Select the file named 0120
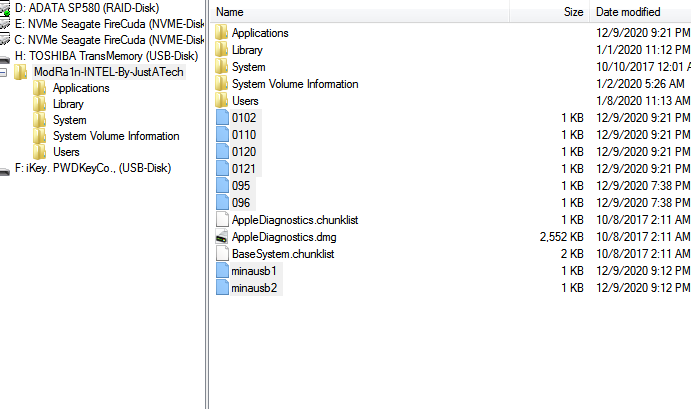The height and width of the screenshot is (409, 691). (244, 152)
